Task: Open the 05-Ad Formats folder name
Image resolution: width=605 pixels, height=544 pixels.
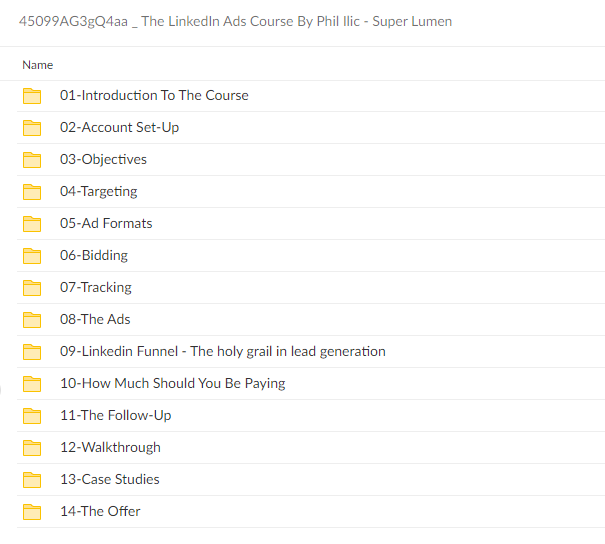Action: click(x=106, y=224)
